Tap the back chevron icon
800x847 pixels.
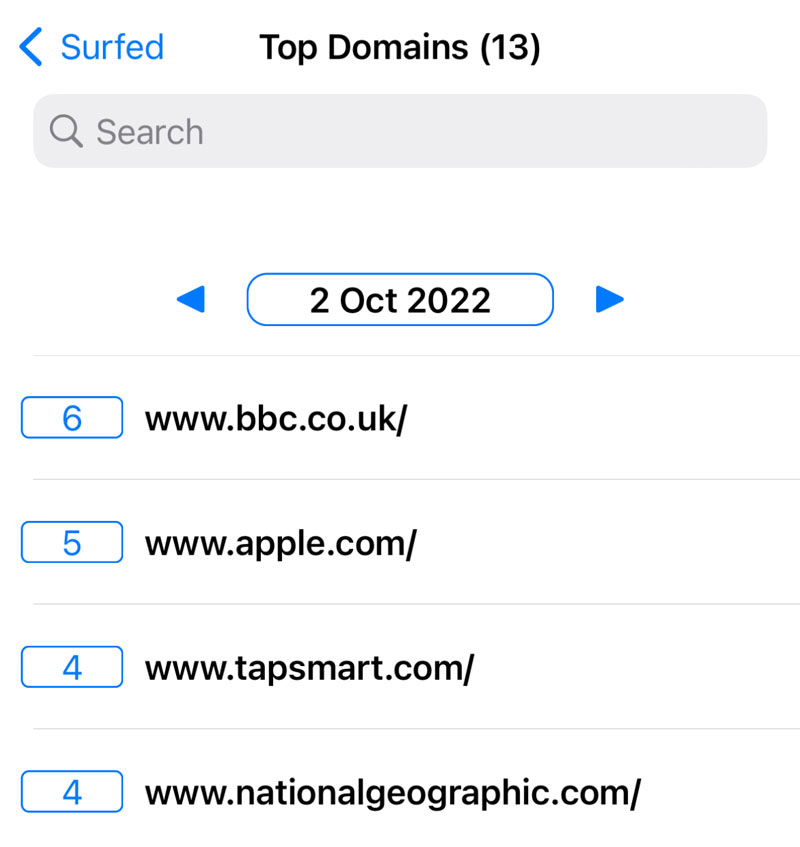pos(30,47)
